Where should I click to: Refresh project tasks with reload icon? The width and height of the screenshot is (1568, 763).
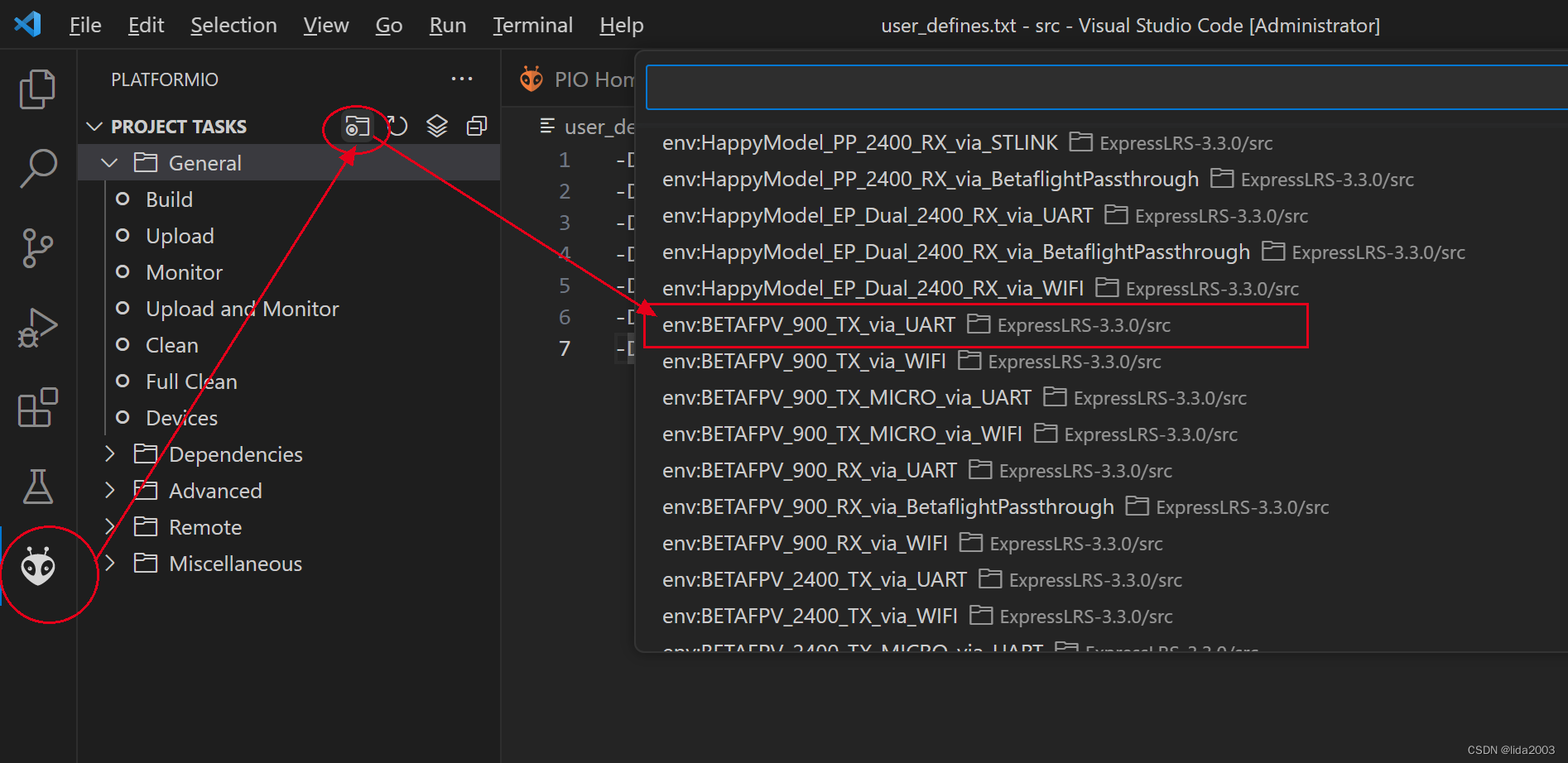click(397, 127)
